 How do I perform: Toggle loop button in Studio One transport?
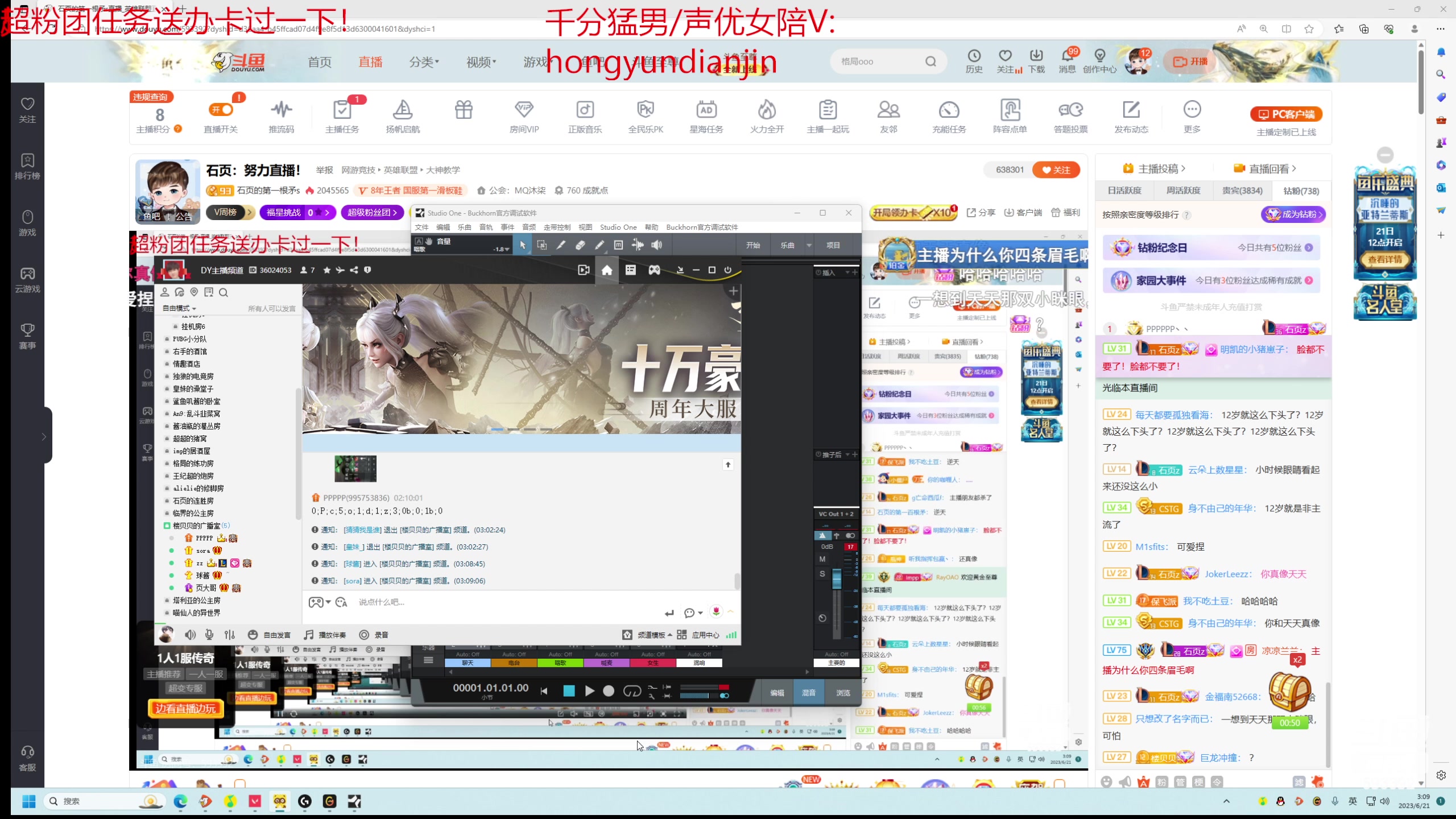click(632, 691)
